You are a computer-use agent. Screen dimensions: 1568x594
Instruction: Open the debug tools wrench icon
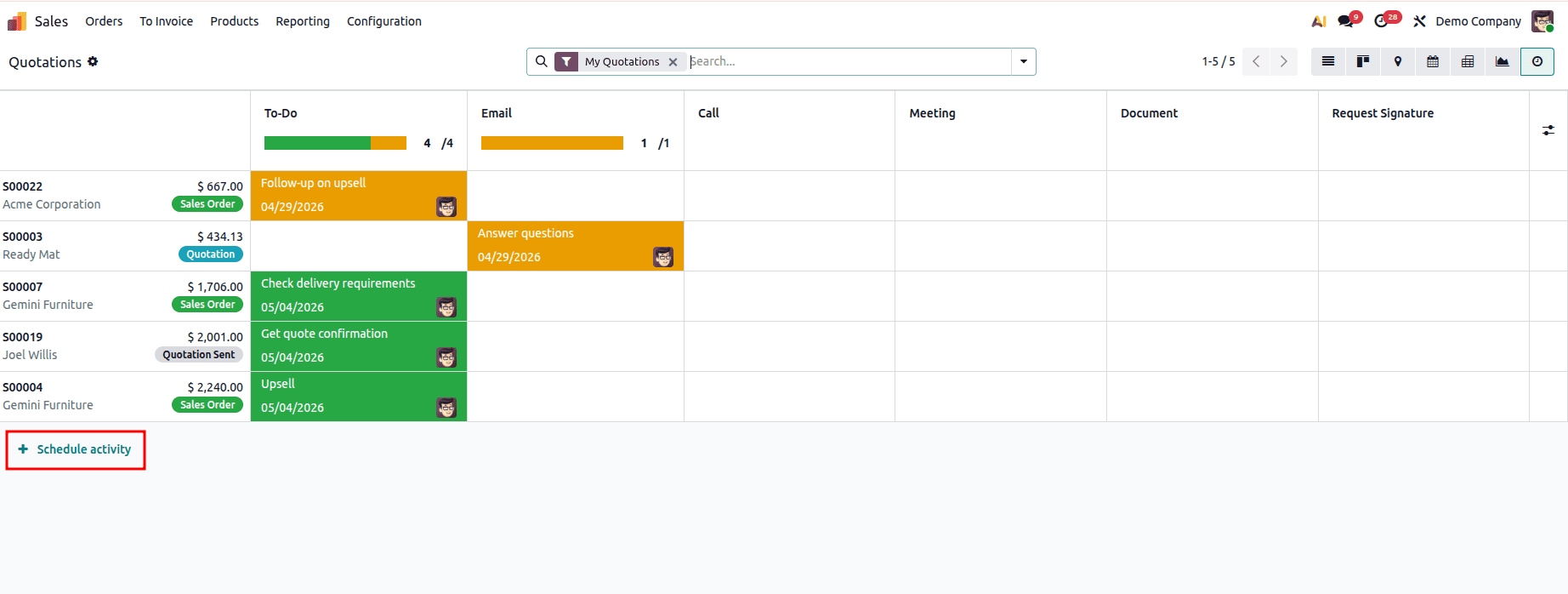tap(1419, 21)
